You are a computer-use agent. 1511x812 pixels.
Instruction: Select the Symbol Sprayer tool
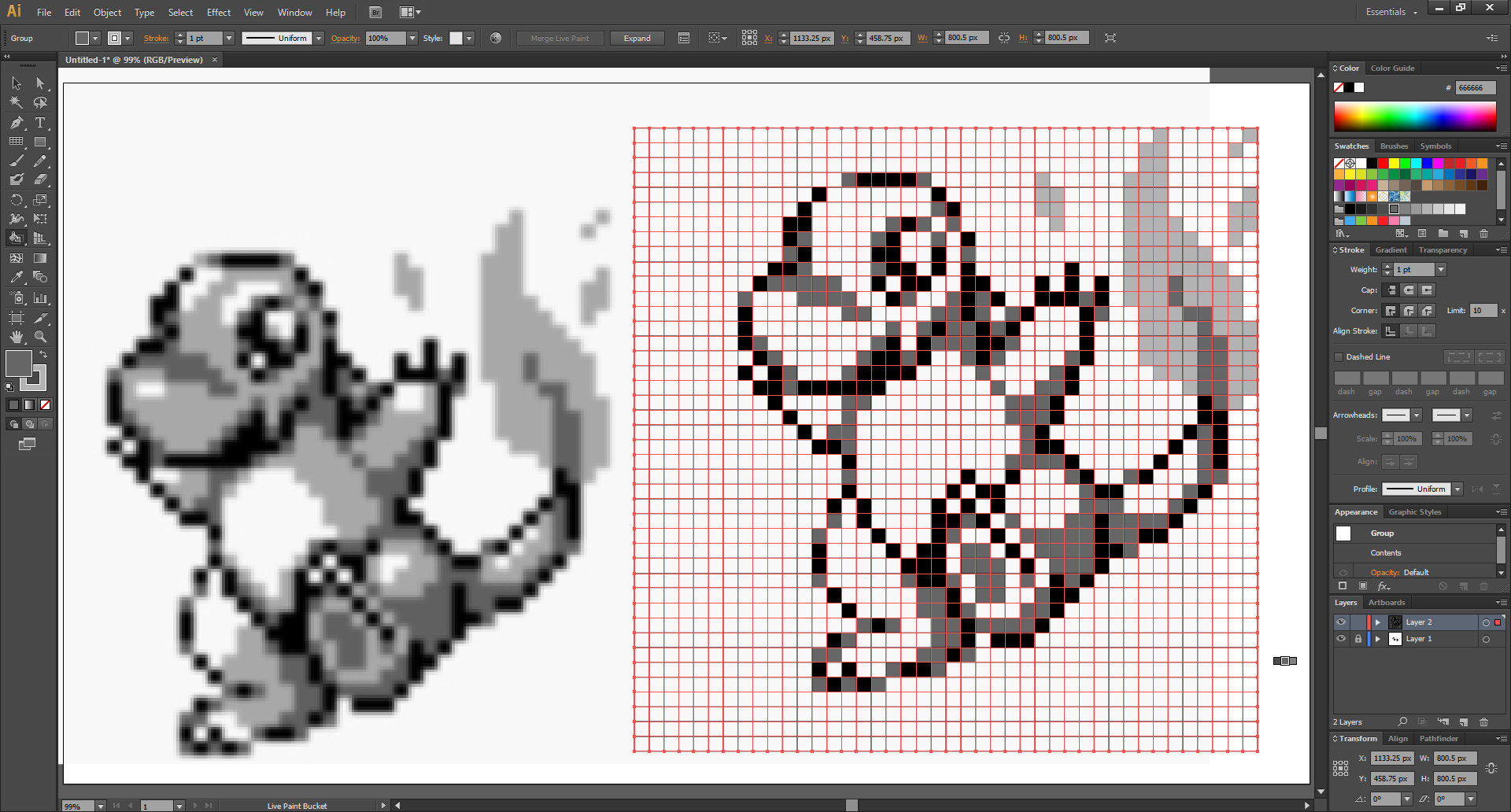pyautogui.click(x=17, y=298)
